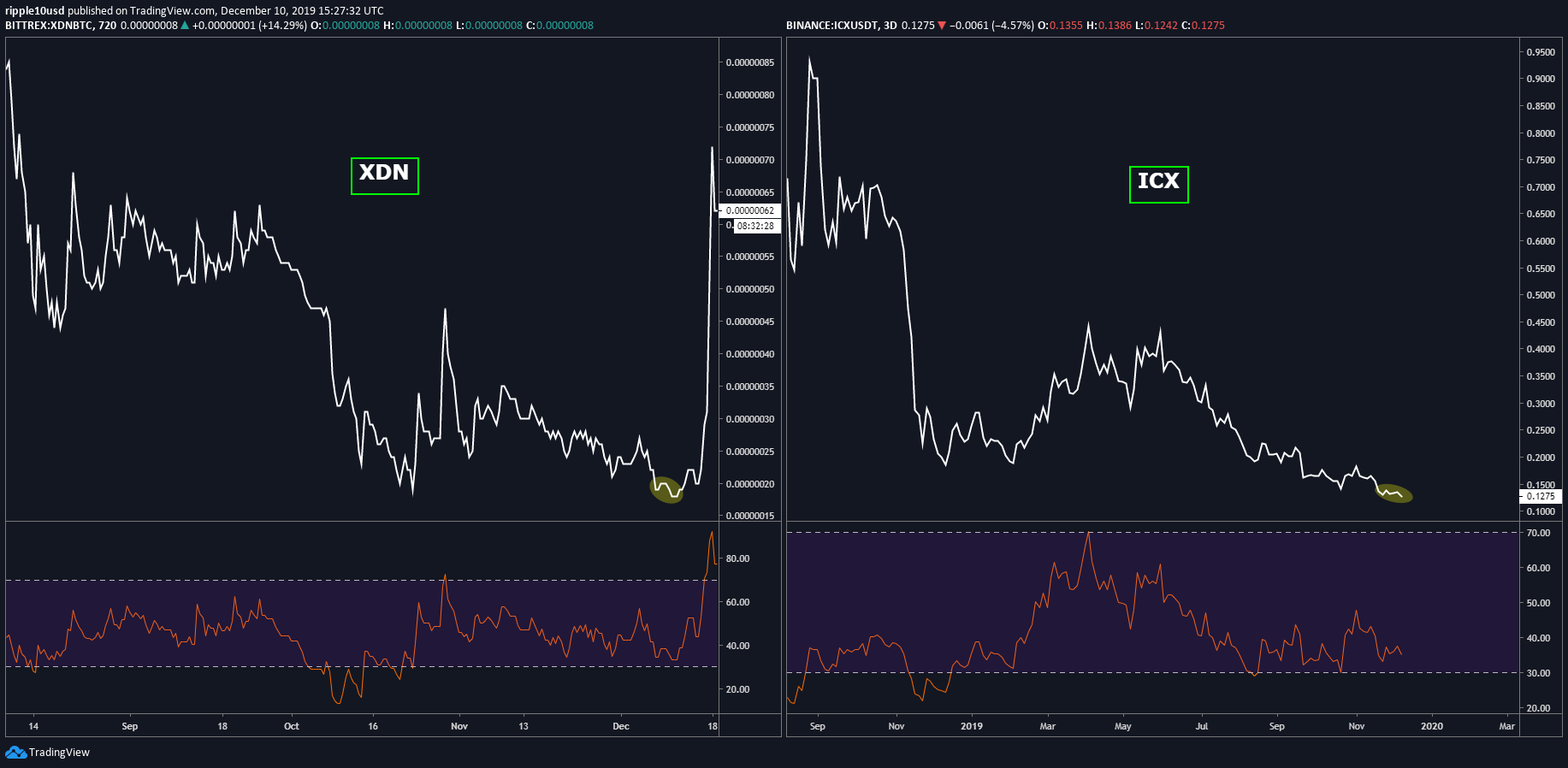The width and height of the screenshot is (1568, 768).
Task: Click the 0.00000030 price axis value
Action: 750,419
